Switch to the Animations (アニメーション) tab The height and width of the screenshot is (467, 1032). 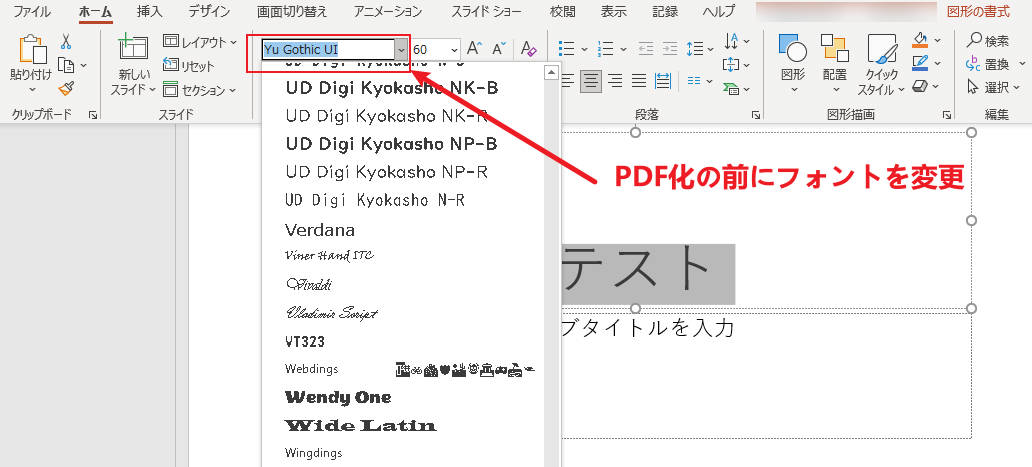[388, 11]
